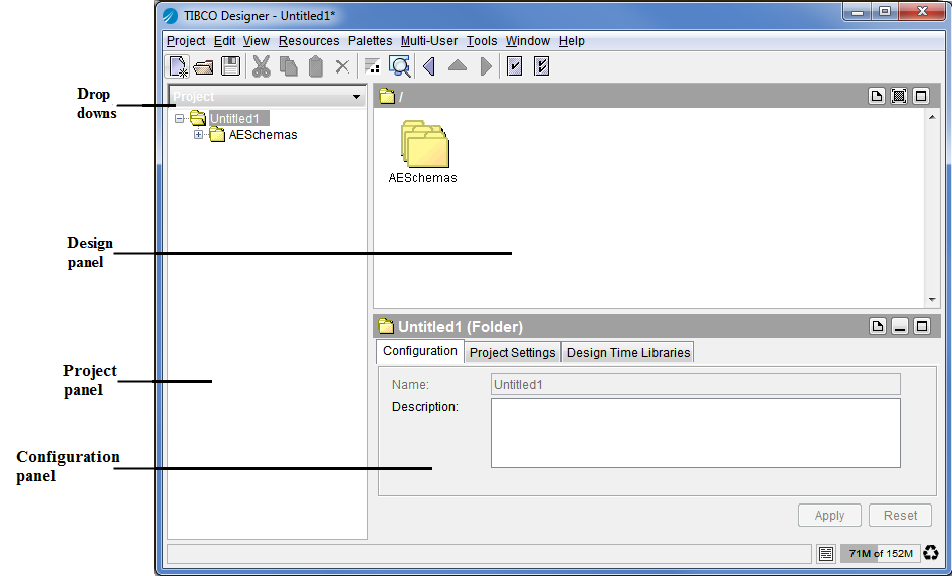This screenshot has width=952, height=576.
Task: Click the 71M of 152M memory bar
Action: [880, 554]
